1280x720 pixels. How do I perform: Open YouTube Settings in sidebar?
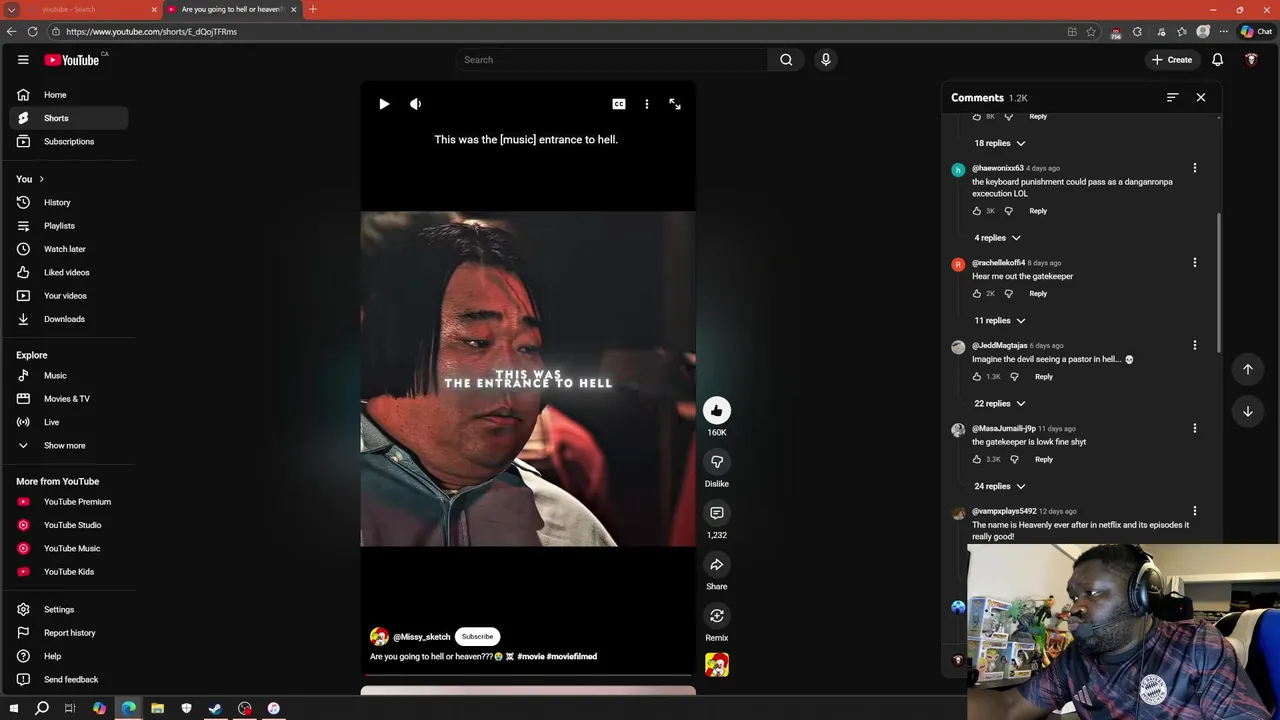[69, 610]
